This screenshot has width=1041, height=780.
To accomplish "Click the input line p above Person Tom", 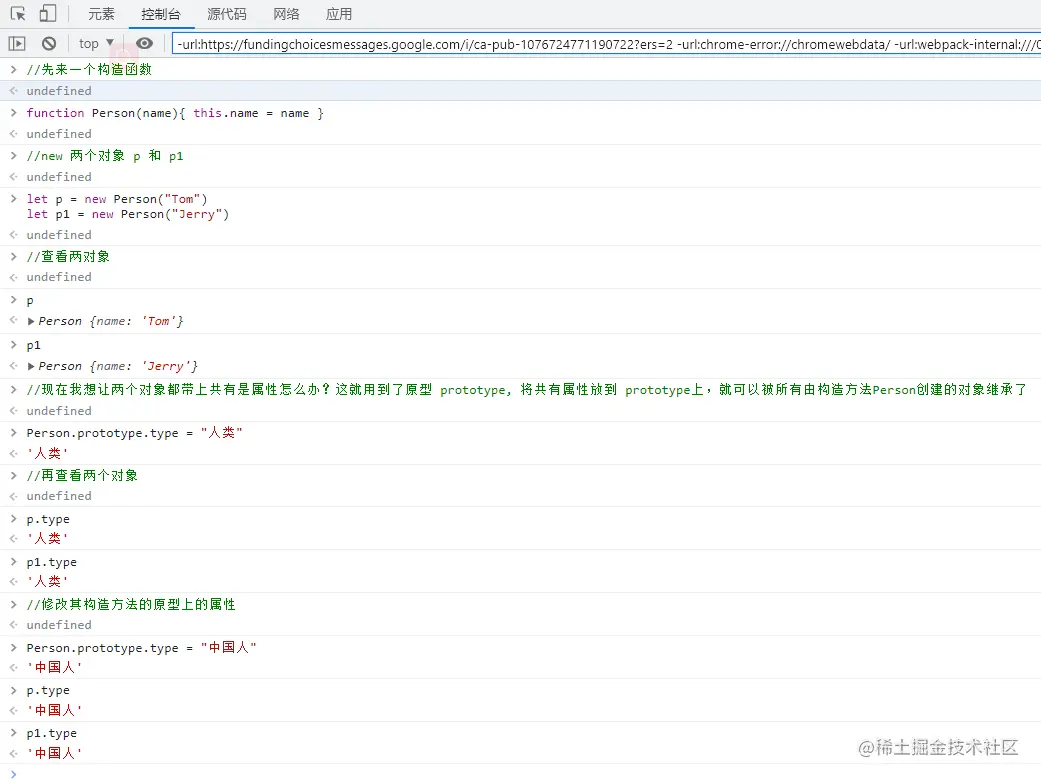I will pos(30,301).
